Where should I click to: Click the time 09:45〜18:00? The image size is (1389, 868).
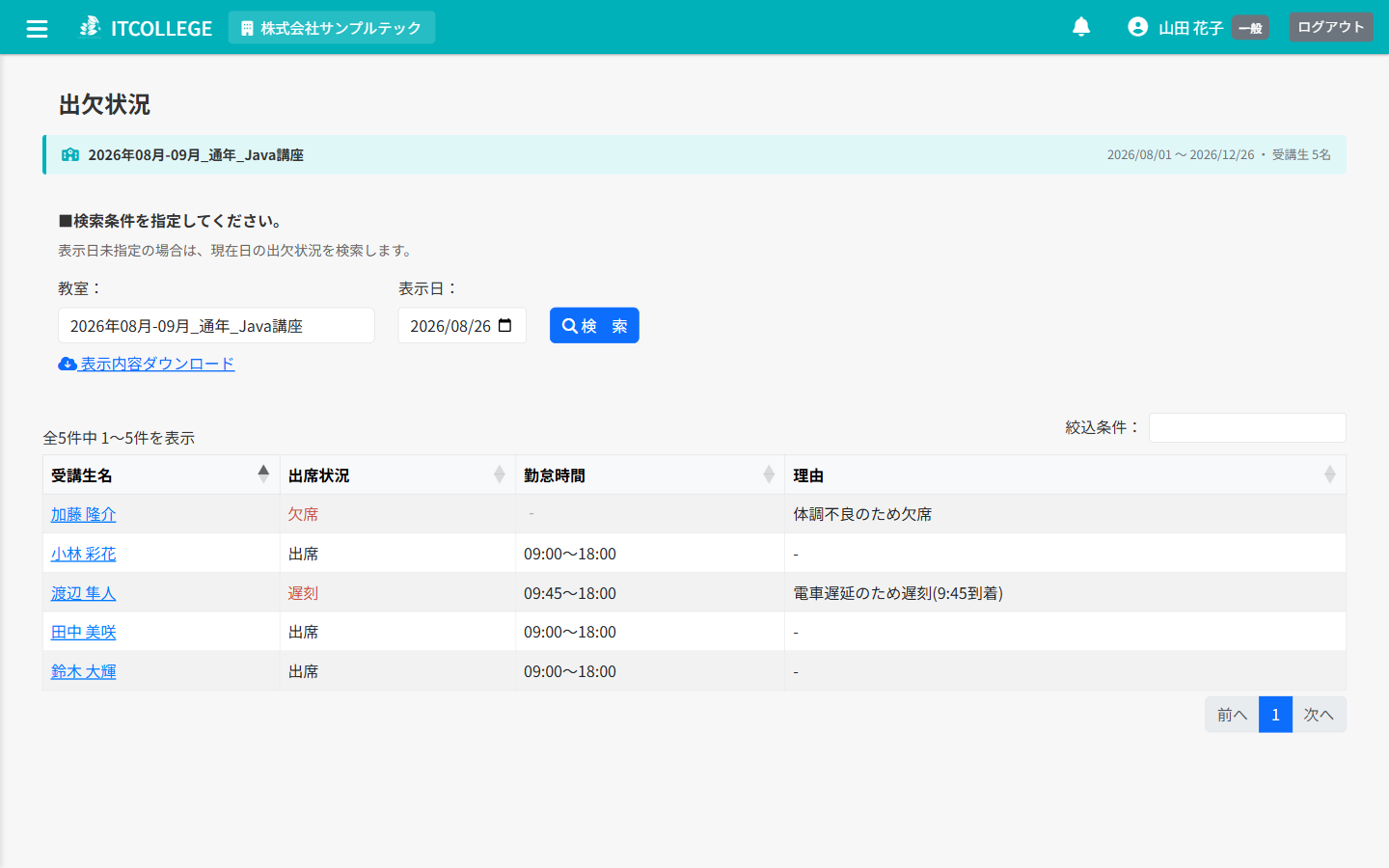click(570, 593)
